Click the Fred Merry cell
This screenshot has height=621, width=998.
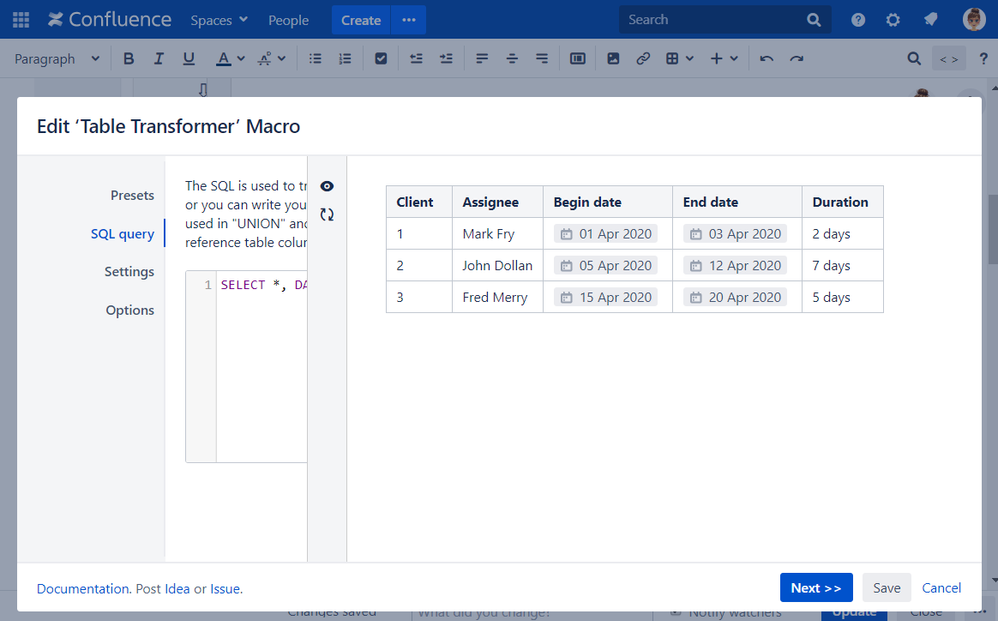(x=498, y=297)
